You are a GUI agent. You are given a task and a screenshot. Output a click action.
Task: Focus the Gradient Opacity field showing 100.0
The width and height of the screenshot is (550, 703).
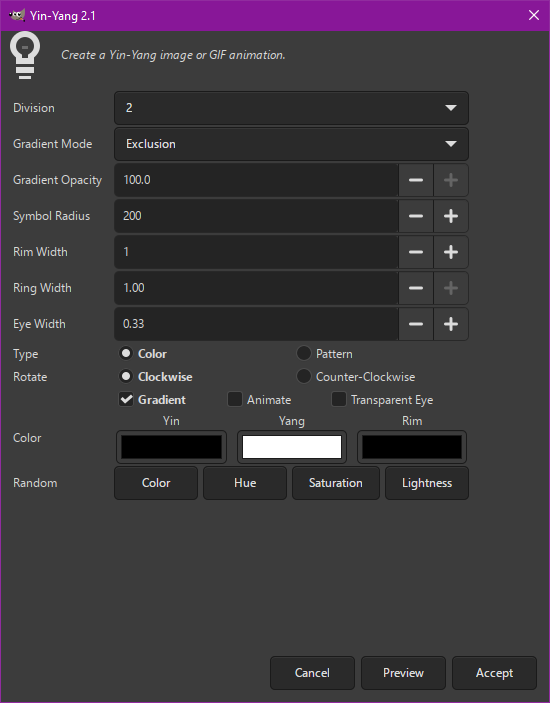[256, 180]
